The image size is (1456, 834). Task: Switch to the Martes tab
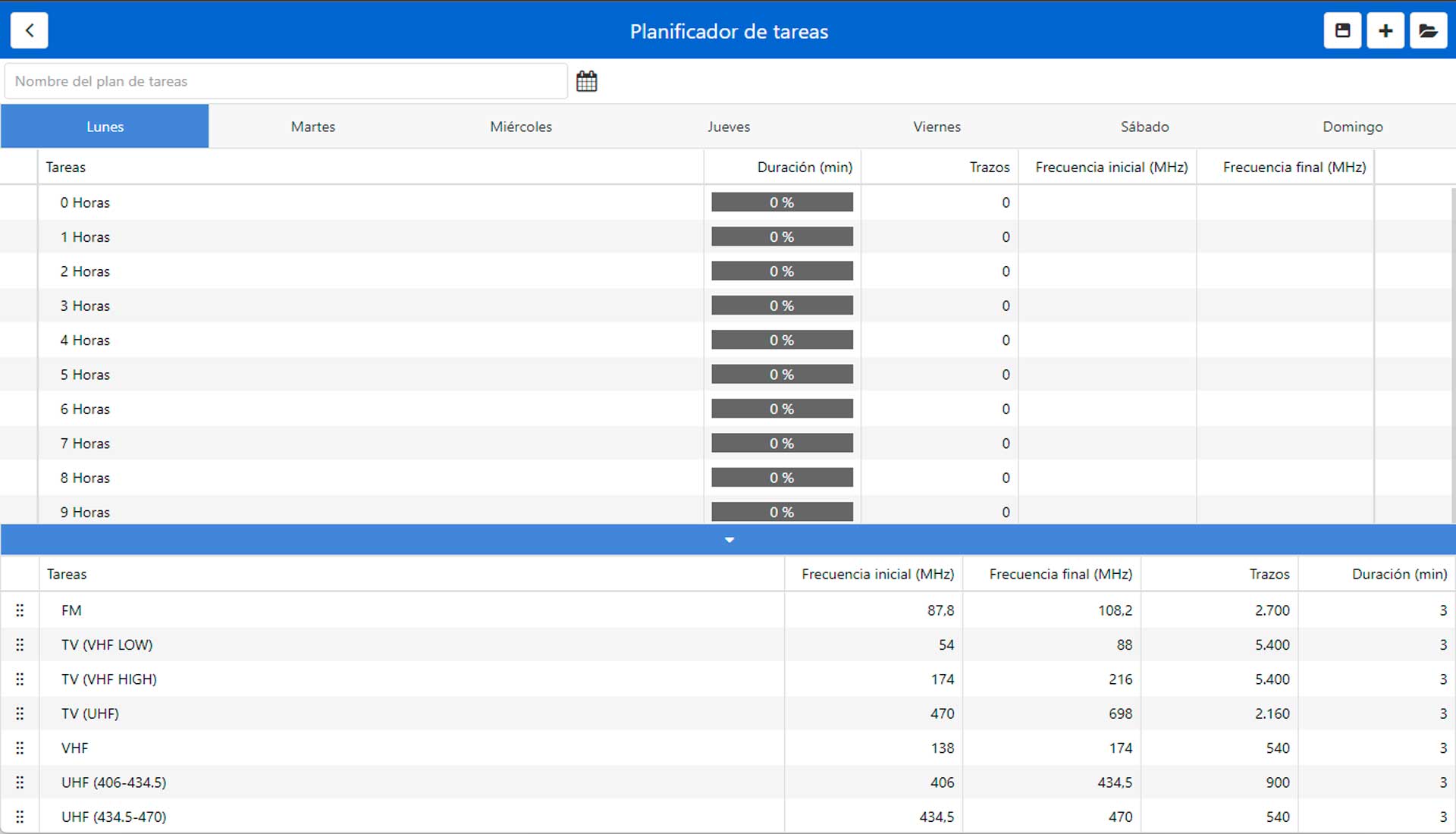(x=313, y=127)
